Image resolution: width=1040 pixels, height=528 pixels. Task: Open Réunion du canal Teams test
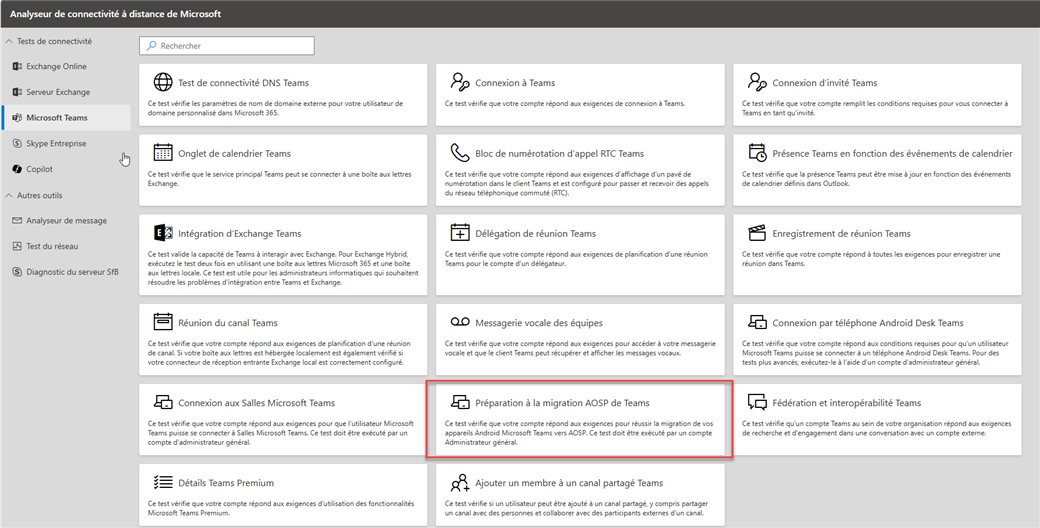(x=283, y=339)
